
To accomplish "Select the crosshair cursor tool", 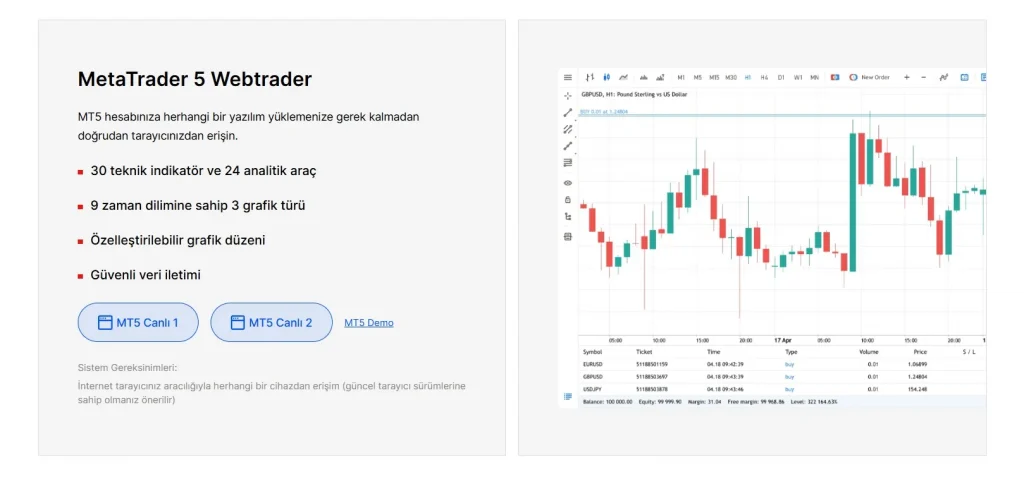I will [568, 95].
